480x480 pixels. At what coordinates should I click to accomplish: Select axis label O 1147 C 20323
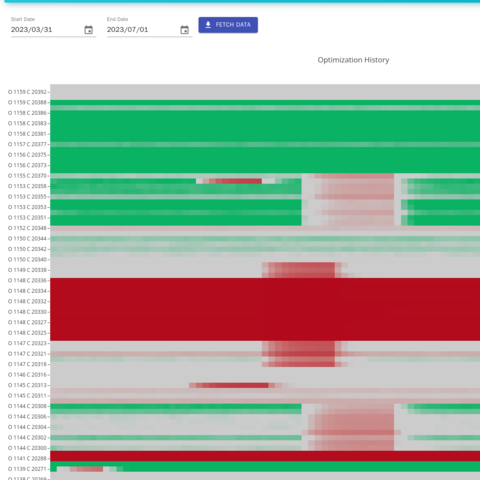pos(27,343)
